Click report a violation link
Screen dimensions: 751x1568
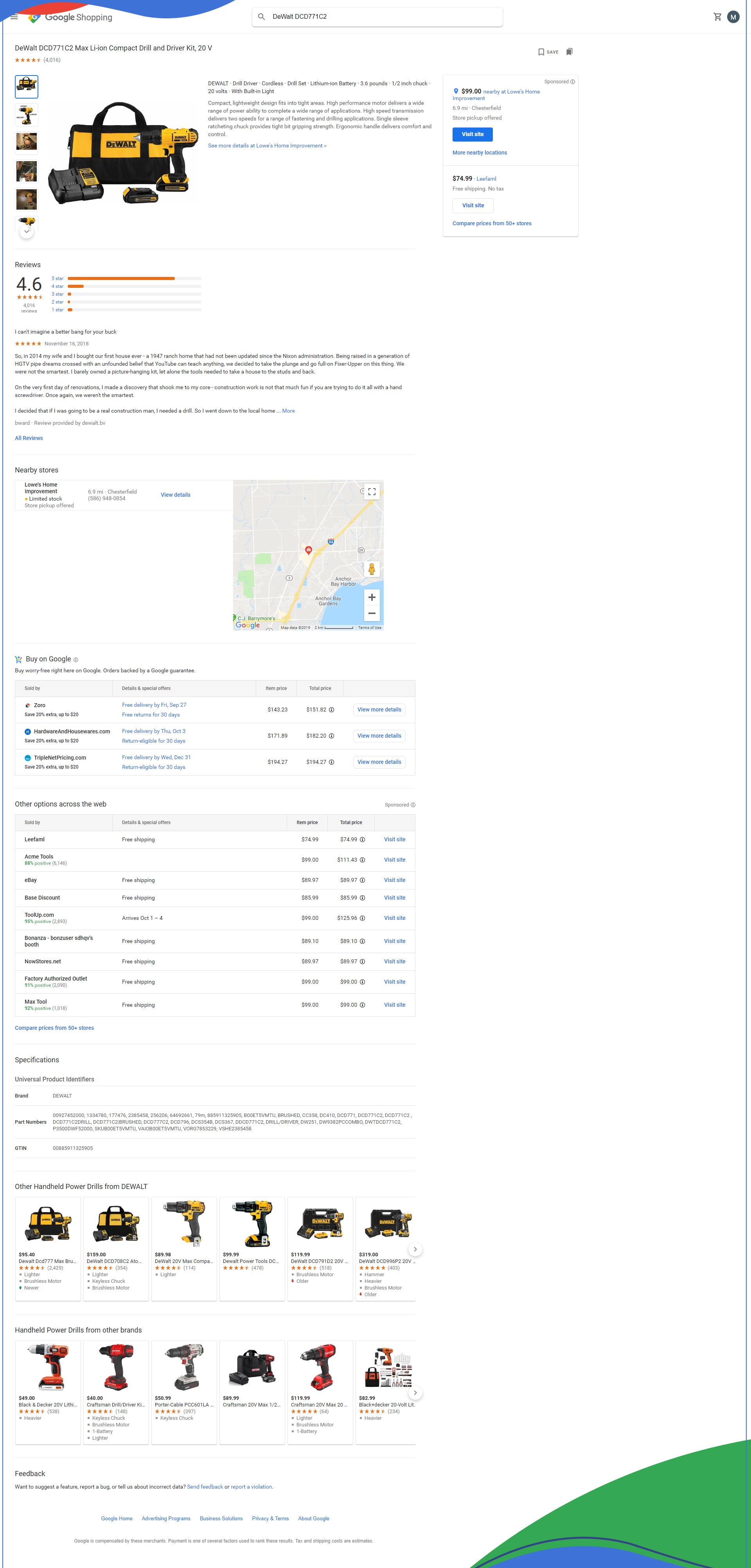252,1487
